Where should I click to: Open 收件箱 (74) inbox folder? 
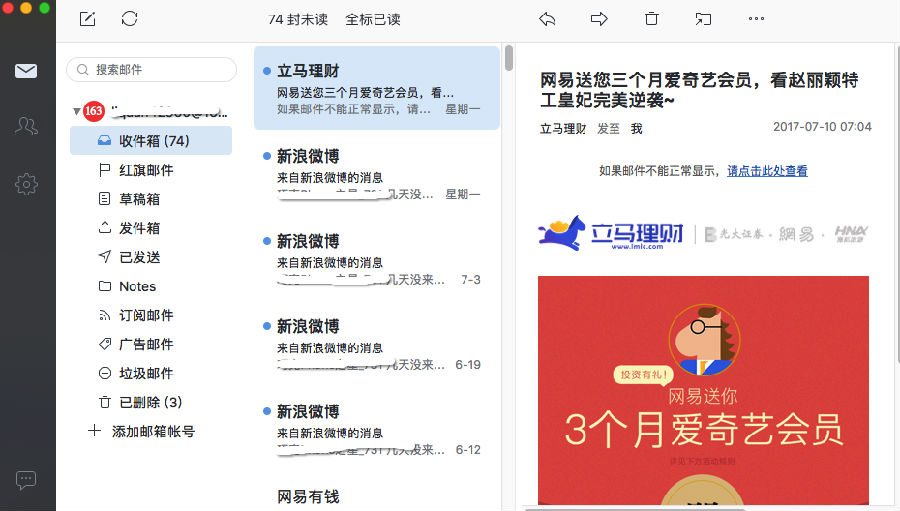coord(151,141)
